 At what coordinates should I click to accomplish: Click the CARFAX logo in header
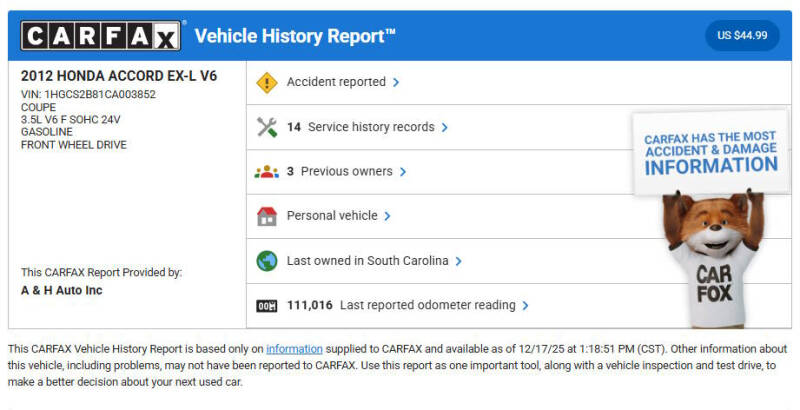pyautogui.click(x=102, y=36)
